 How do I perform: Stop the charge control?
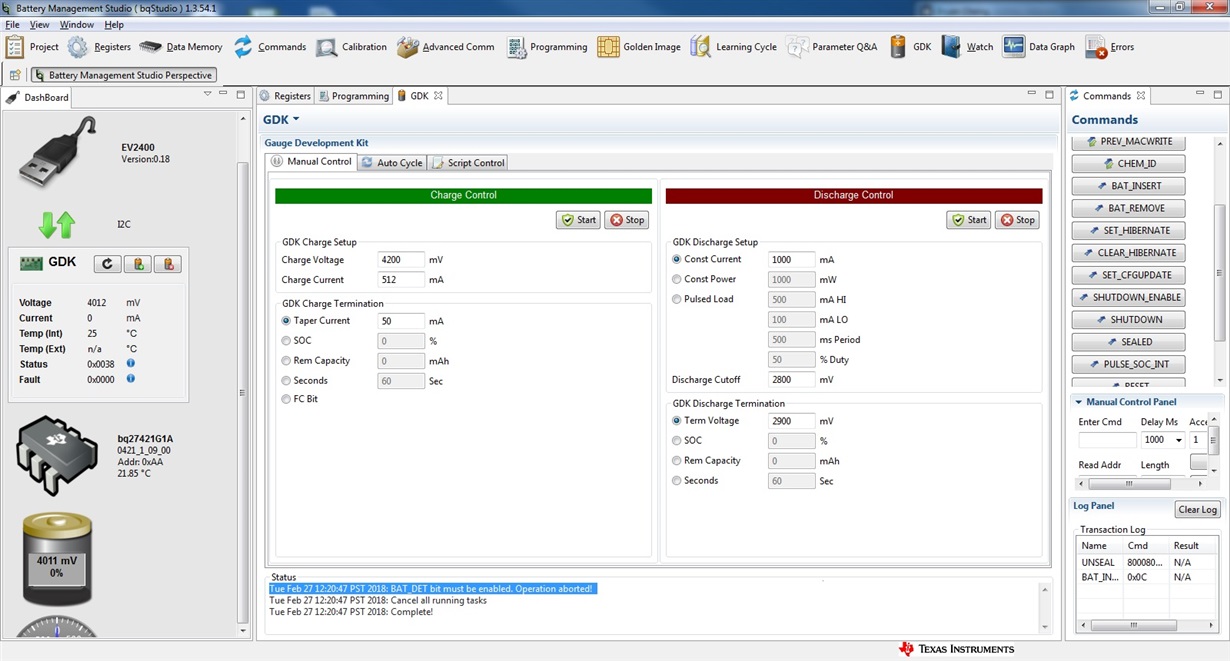(x=627, y=220)
